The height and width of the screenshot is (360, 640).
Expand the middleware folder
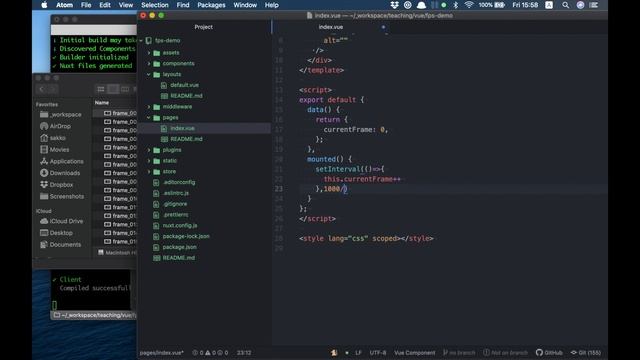pos(149,107)
